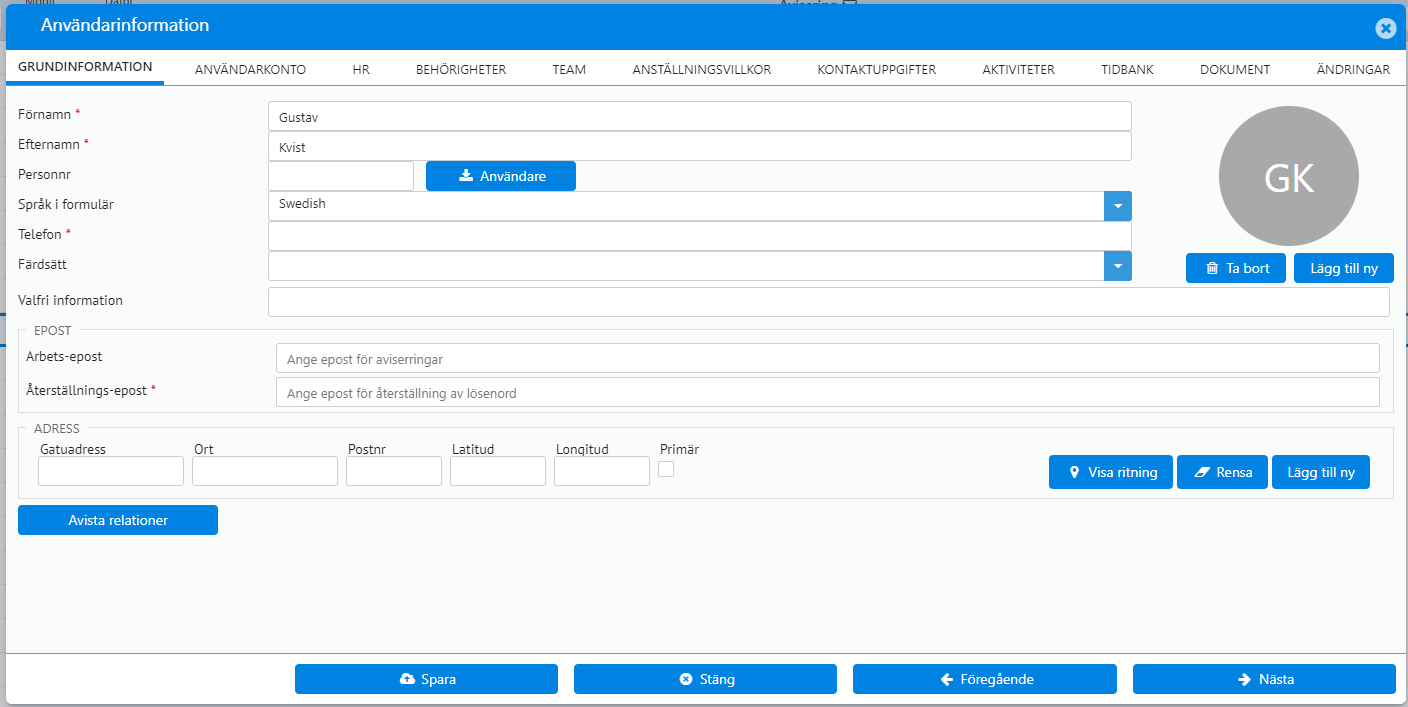Go to the ÄNDRINGAR tab

[x=1353, y=69]
